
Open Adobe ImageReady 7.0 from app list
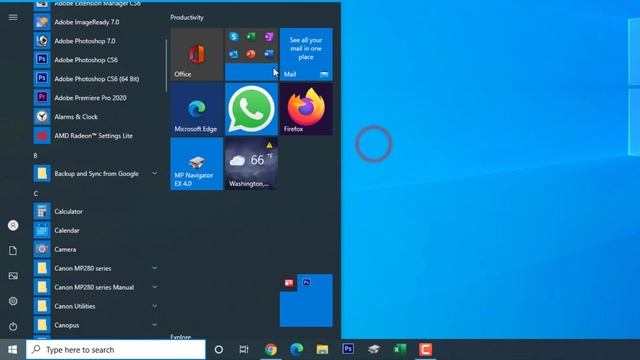[x=96, y=22]
